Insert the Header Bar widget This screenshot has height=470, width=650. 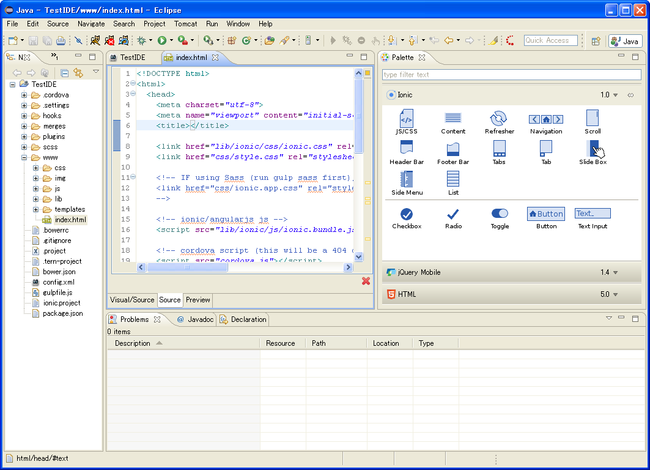coord(406,153)
